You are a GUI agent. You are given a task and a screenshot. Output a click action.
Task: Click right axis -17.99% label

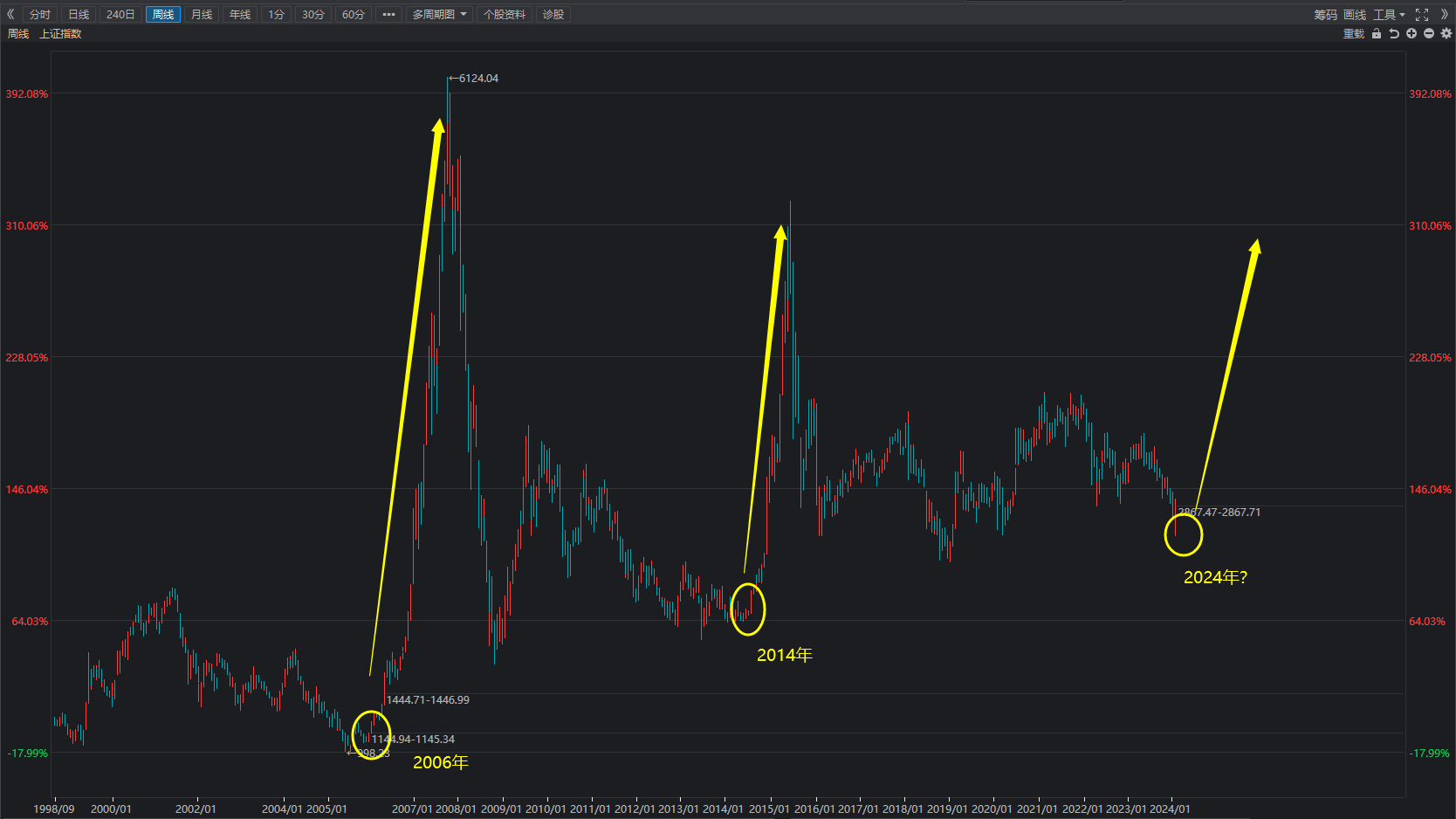tap(1429, 754)
